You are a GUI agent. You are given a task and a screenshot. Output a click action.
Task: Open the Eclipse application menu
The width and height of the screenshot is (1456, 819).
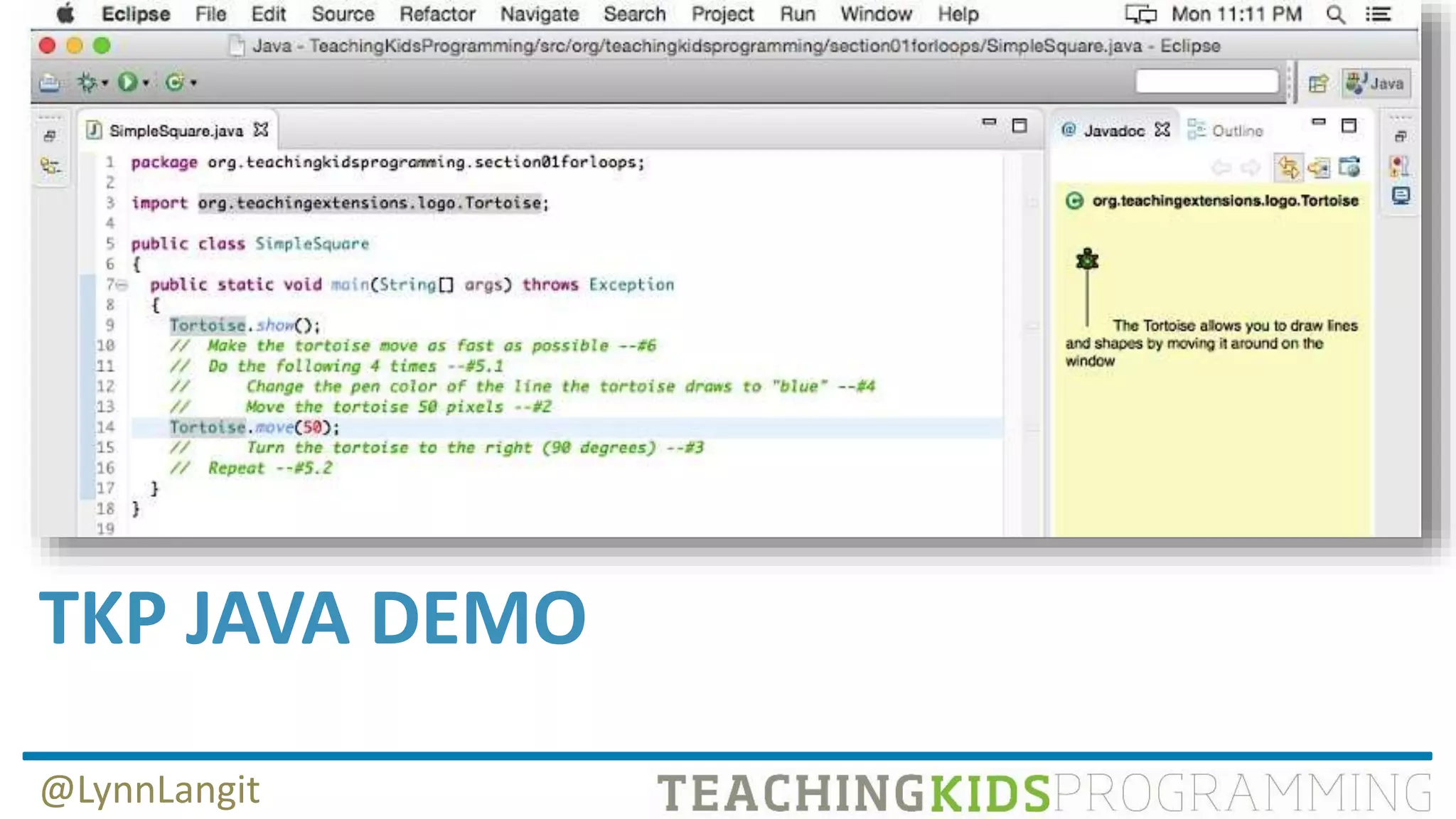coord(136,14)
